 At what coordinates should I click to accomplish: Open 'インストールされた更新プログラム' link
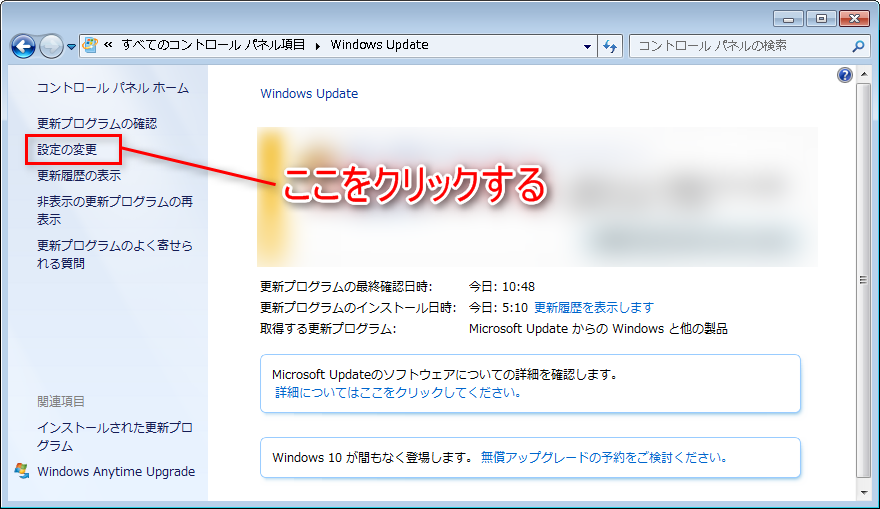pyautogui.click(x=115, y=437)
